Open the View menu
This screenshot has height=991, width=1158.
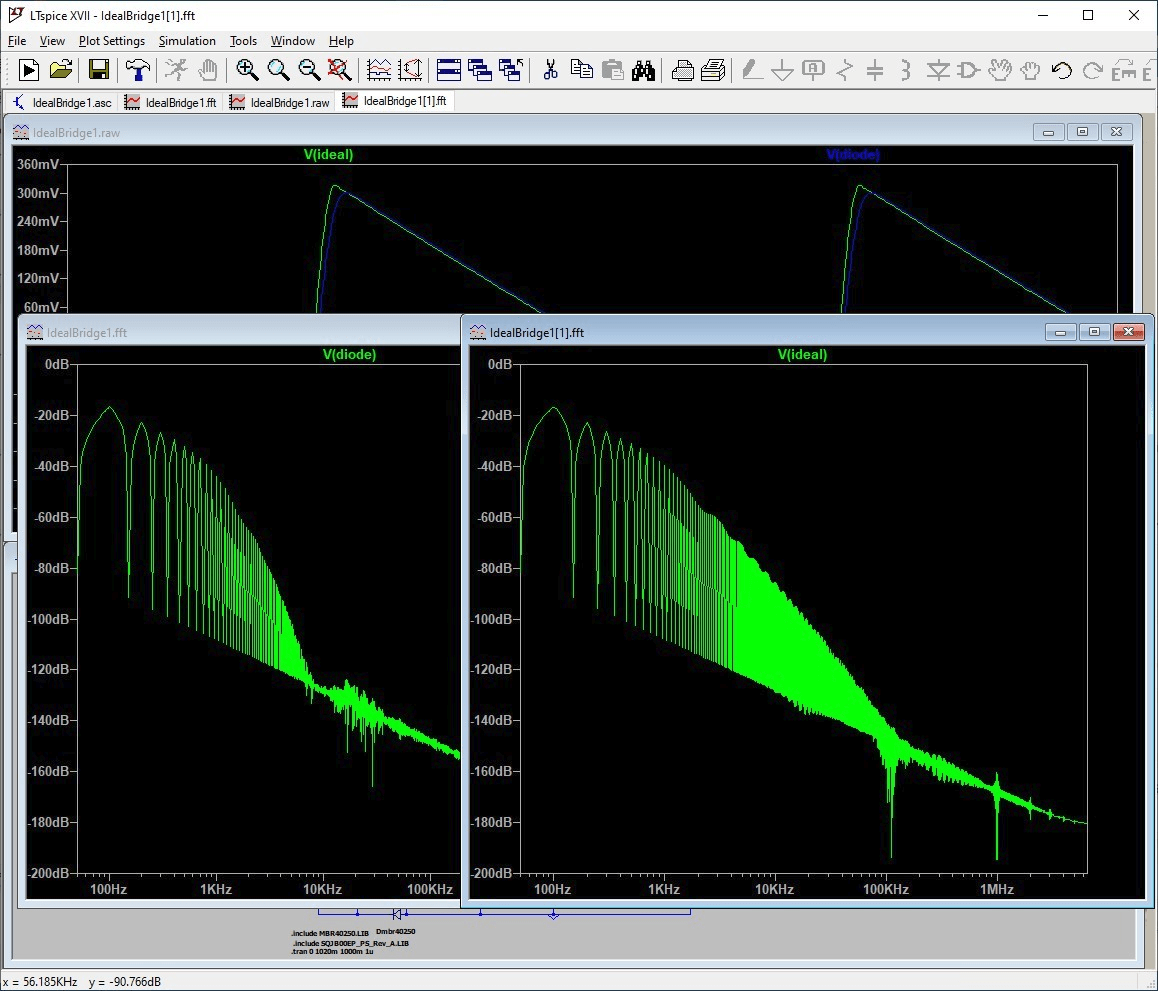click(52, 41)
